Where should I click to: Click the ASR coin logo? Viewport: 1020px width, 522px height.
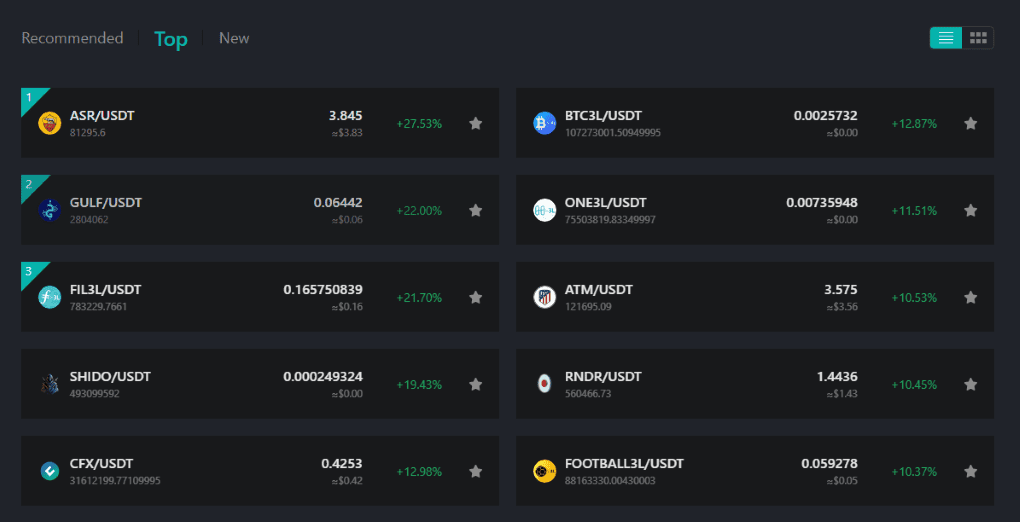[49, 123]
